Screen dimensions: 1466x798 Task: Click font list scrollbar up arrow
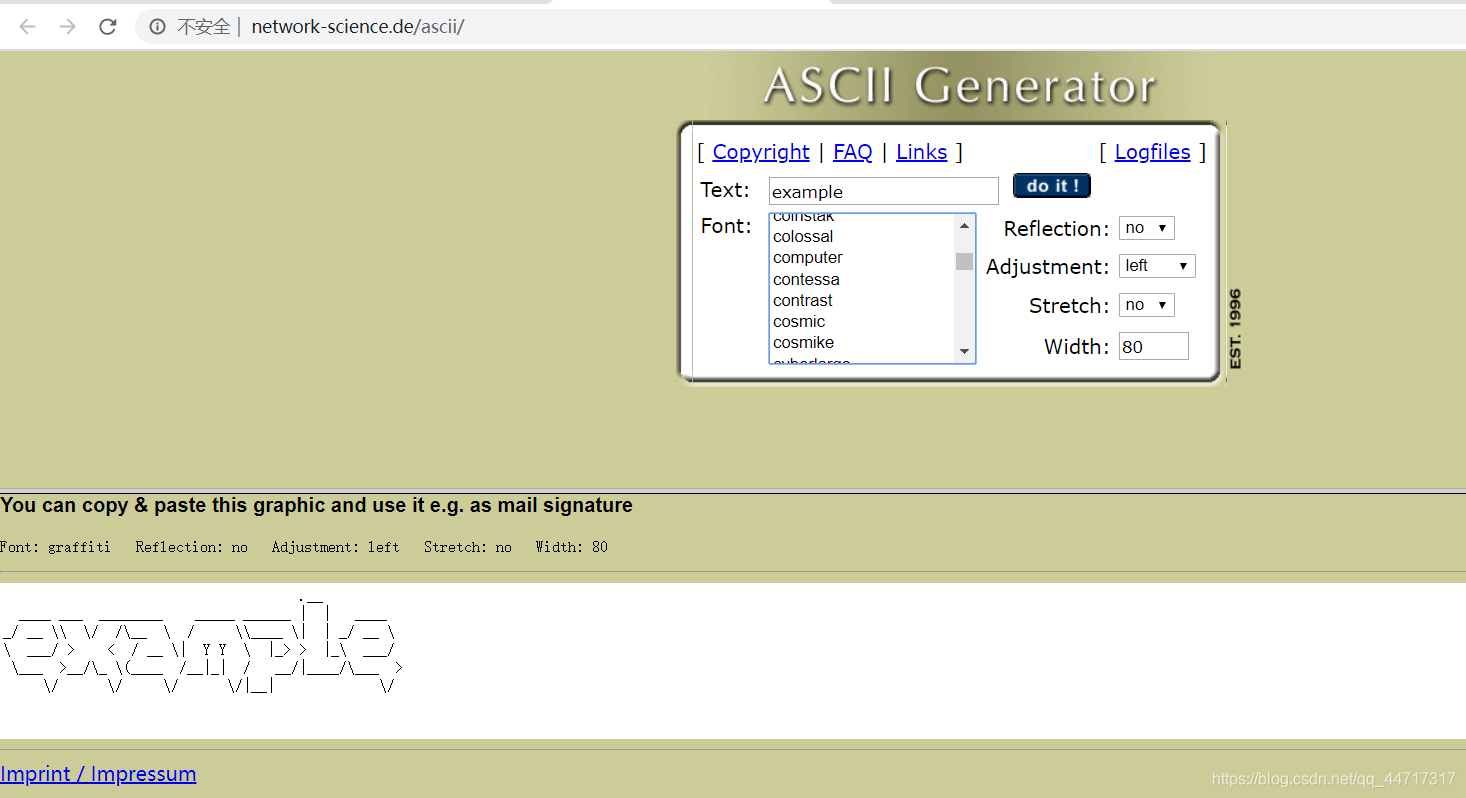coord(964,225)
